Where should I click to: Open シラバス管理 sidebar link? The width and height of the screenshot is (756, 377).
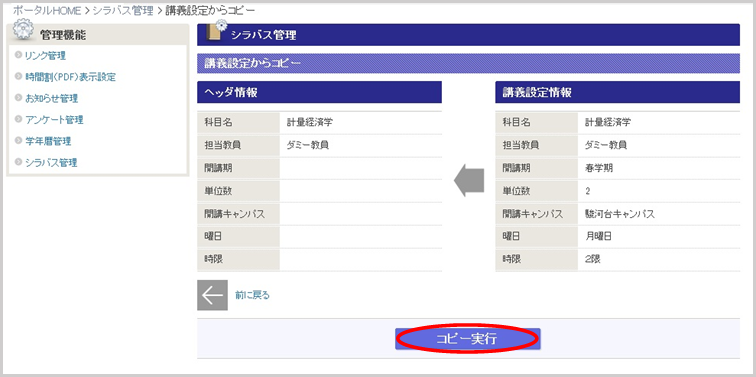pos(51,163)
